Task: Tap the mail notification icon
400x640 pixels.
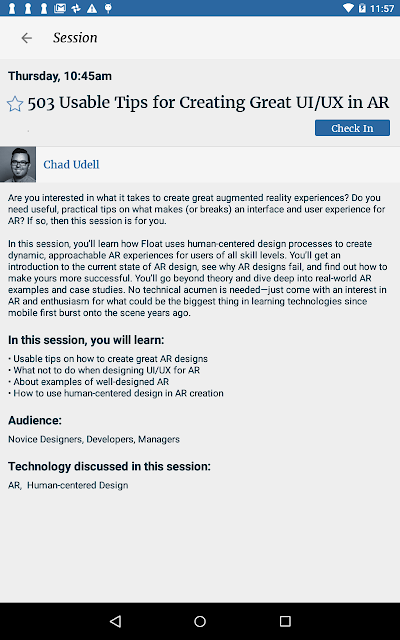Action: [x=60, y=8]
